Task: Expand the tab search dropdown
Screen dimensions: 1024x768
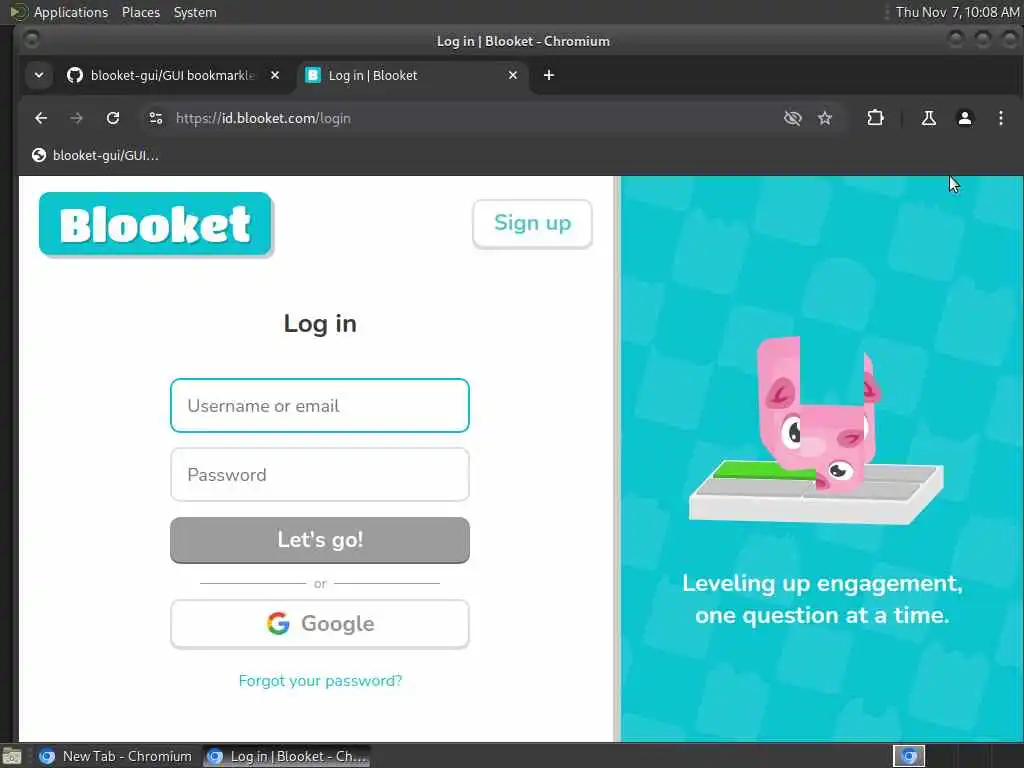Action: pyautogui.click(x=39, y=75)
